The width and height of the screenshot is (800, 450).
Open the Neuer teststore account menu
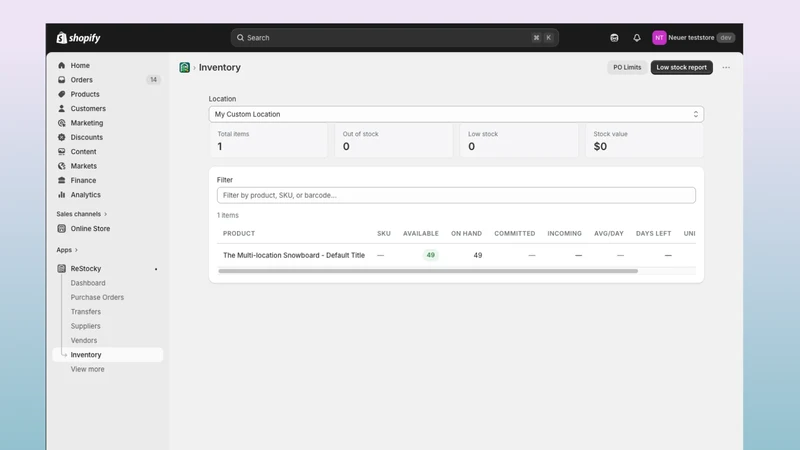click(693, 38)
